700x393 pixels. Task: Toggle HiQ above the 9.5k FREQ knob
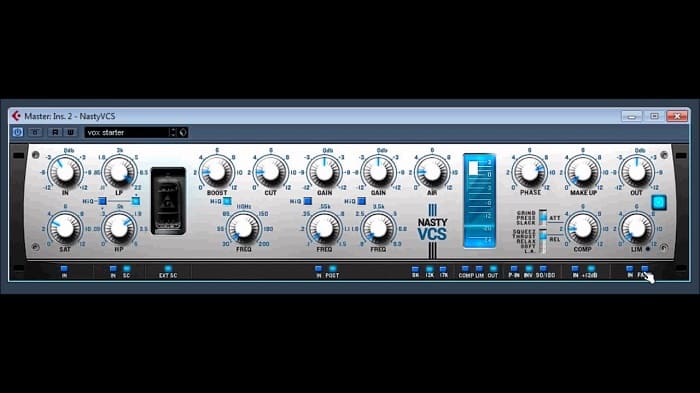coord(362,201)
